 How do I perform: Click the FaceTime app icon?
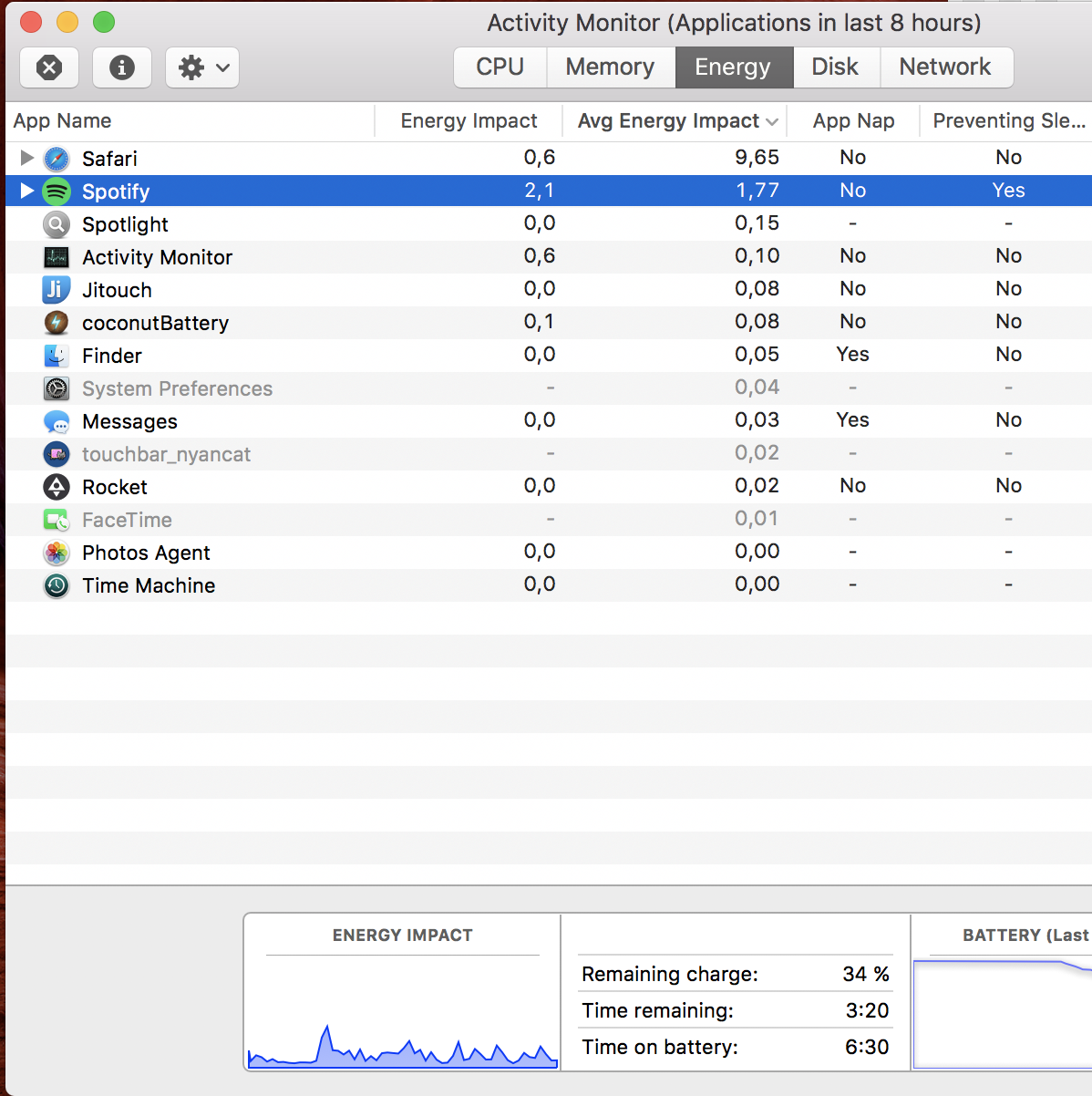pyautogui.click(x=57, y=520)
